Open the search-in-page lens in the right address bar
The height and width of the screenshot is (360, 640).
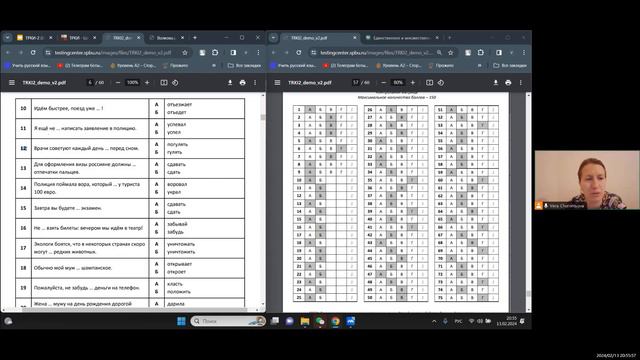click(439, 53)
